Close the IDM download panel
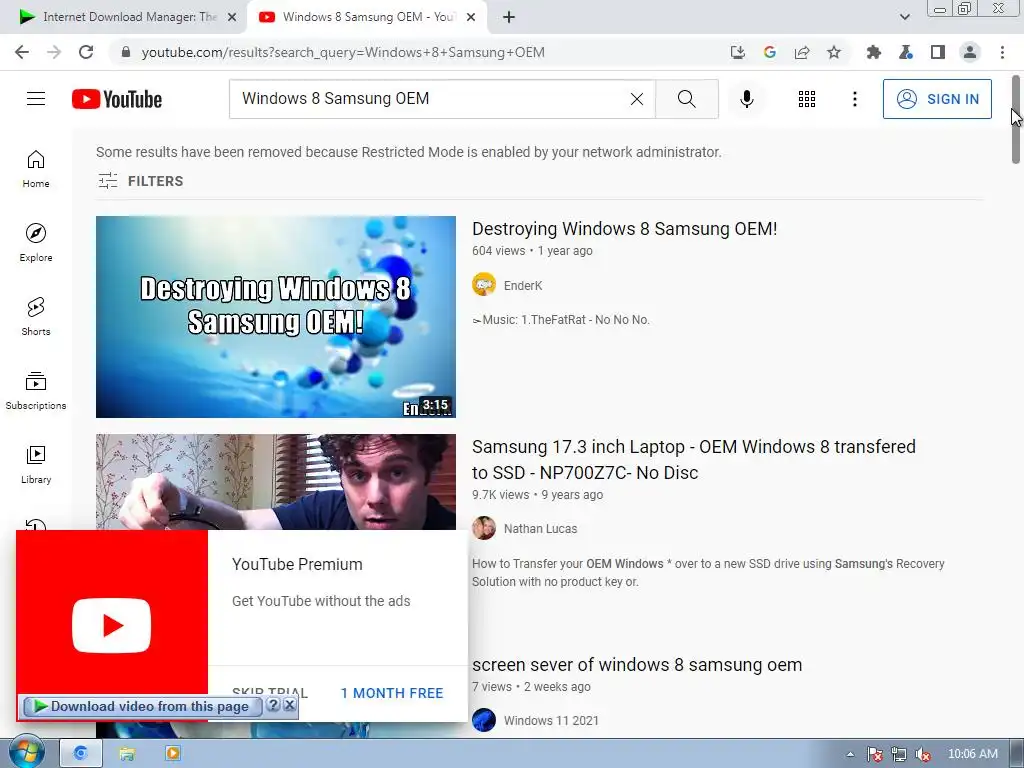1024x768 pixels. 289,705
